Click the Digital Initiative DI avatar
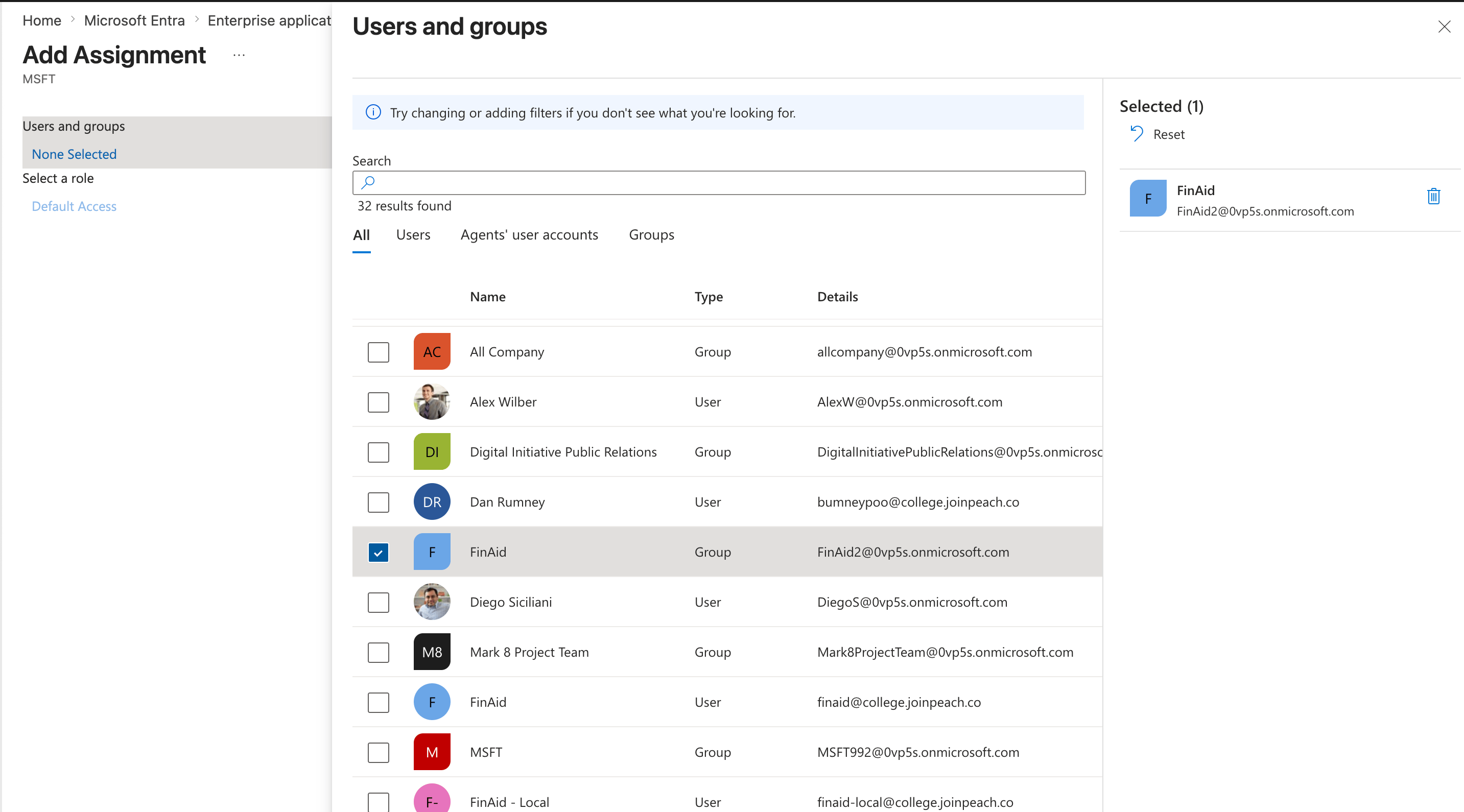This screenshot has width=1464, height=812. pyautogui.click(x=432, y=452)
